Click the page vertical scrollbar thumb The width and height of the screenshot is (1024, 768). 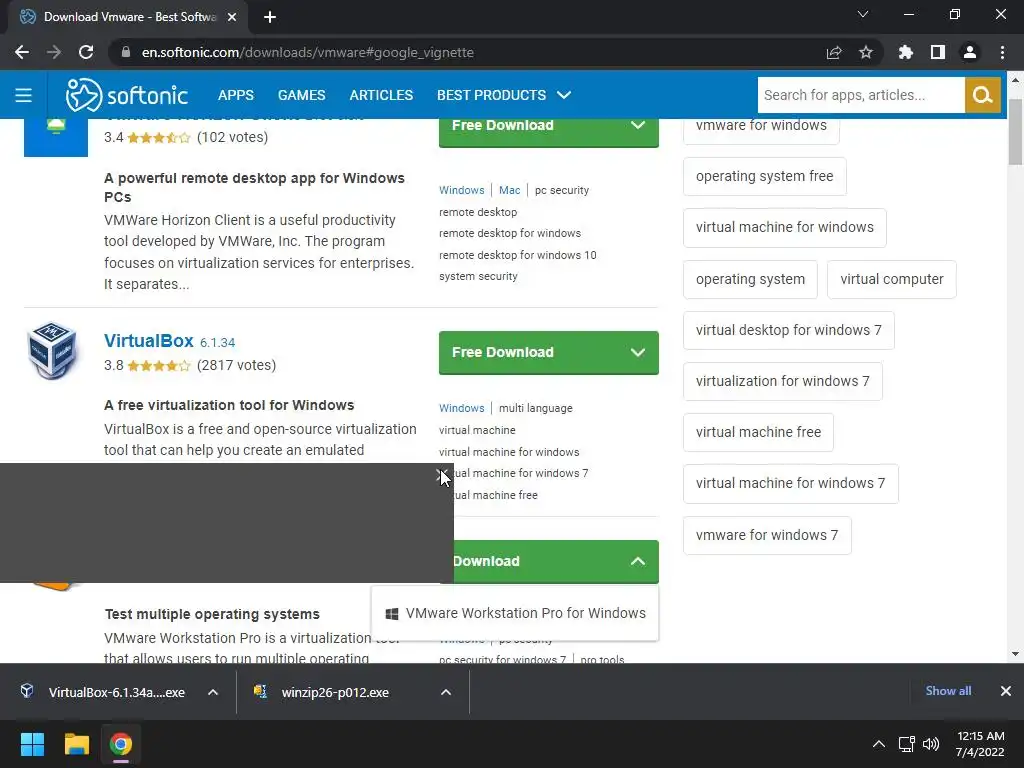[x=1015, y=132]
